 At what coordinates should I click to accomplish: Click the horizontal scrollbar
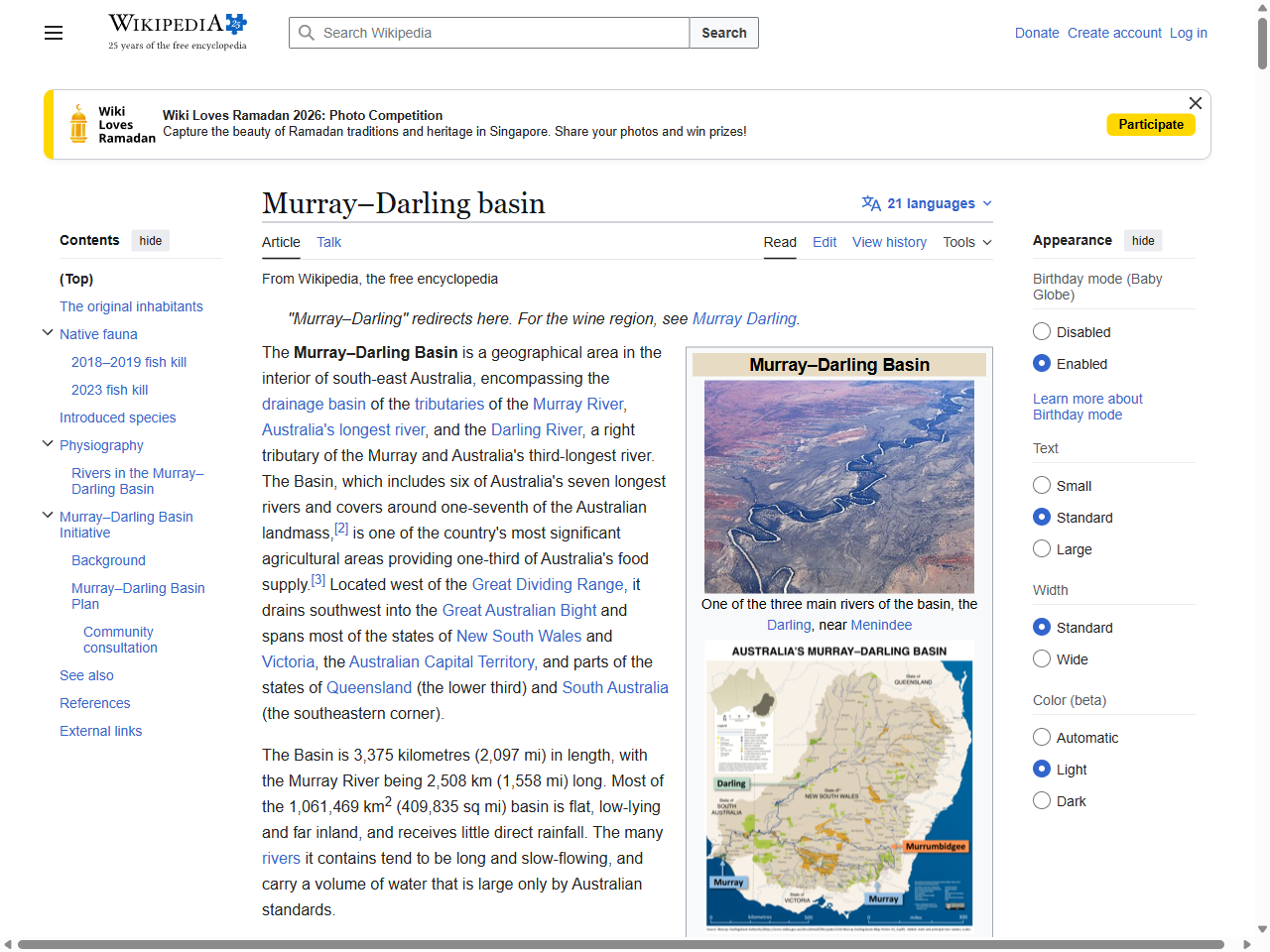[x=620, y=944]
